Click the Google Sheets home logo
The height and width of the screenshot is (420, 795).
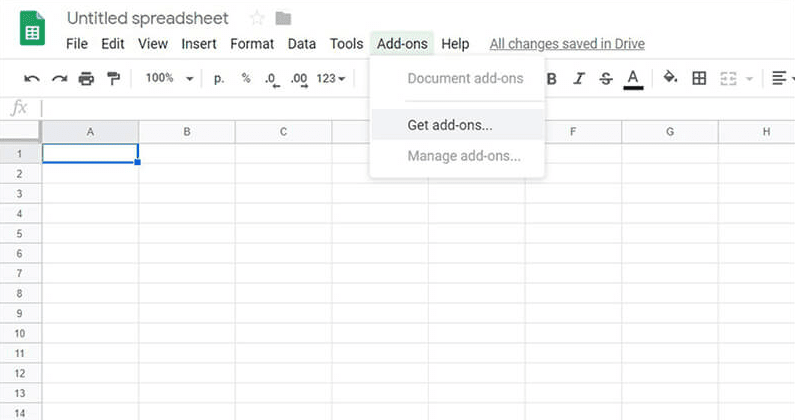coord(32,28)
